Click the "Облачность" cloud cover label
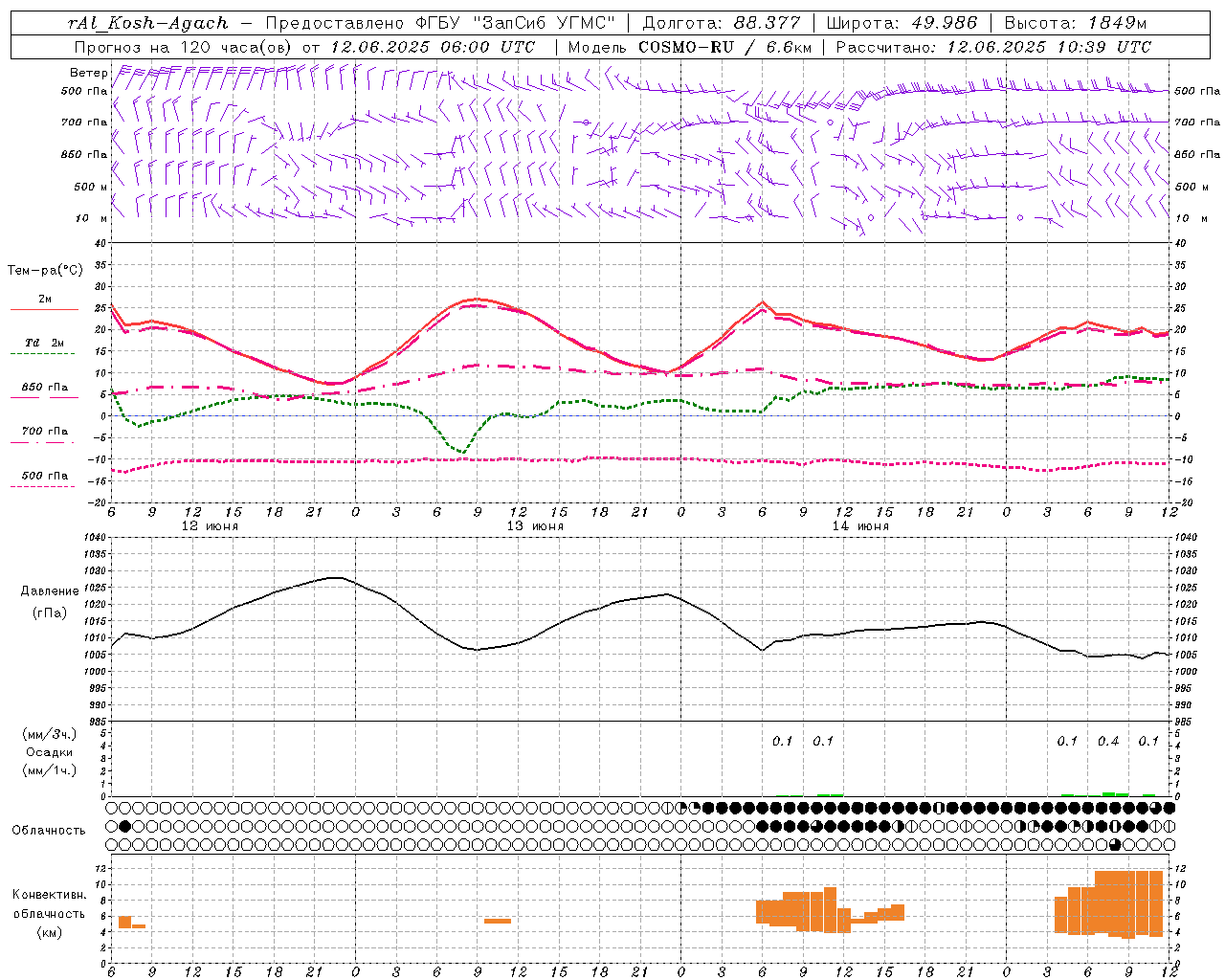Screen dimensions: 1225x980 tap(49, 831)
